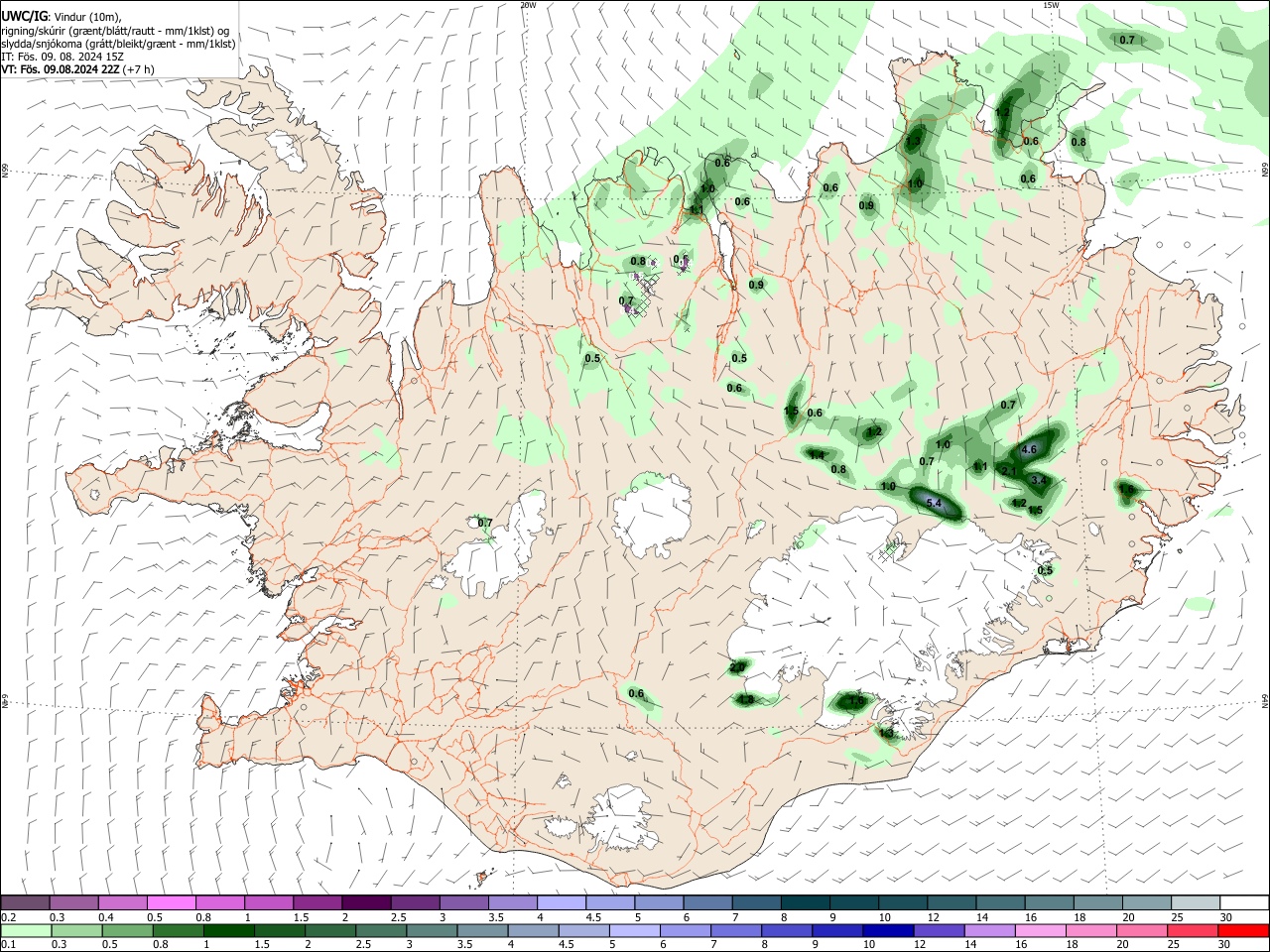Pick the 0.3 swatch in the rain scale

tap(77, 930)
